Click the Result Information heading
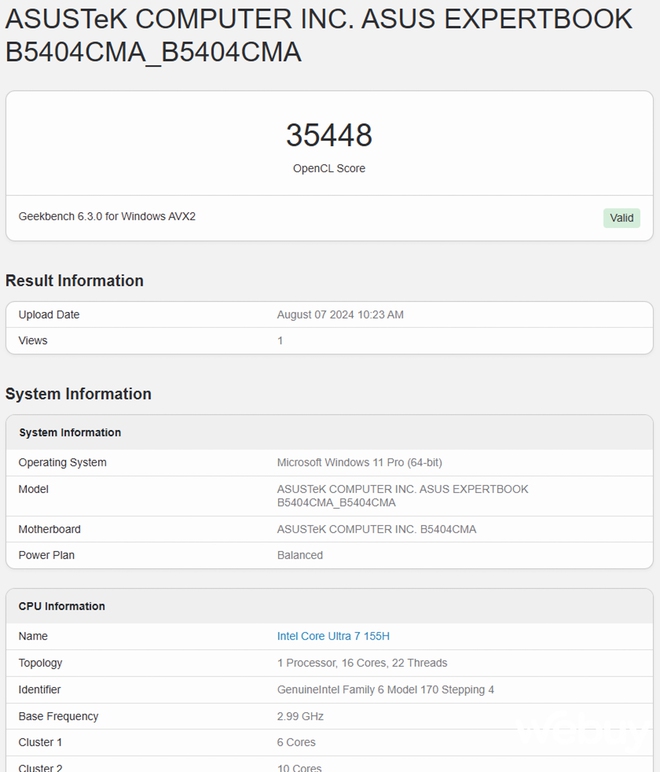The image size is (660, 772). (x=74, y=281)
